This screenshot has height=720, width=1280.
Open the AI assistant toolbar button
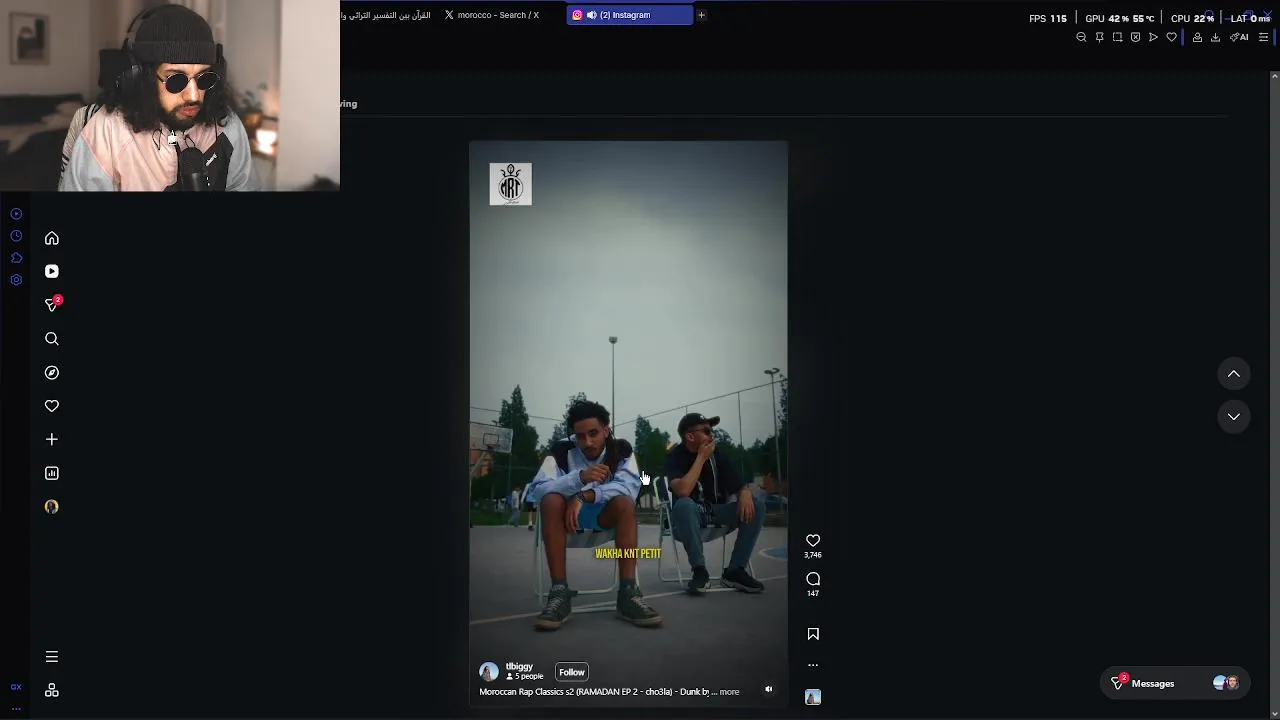click(x=1239, y=37)
